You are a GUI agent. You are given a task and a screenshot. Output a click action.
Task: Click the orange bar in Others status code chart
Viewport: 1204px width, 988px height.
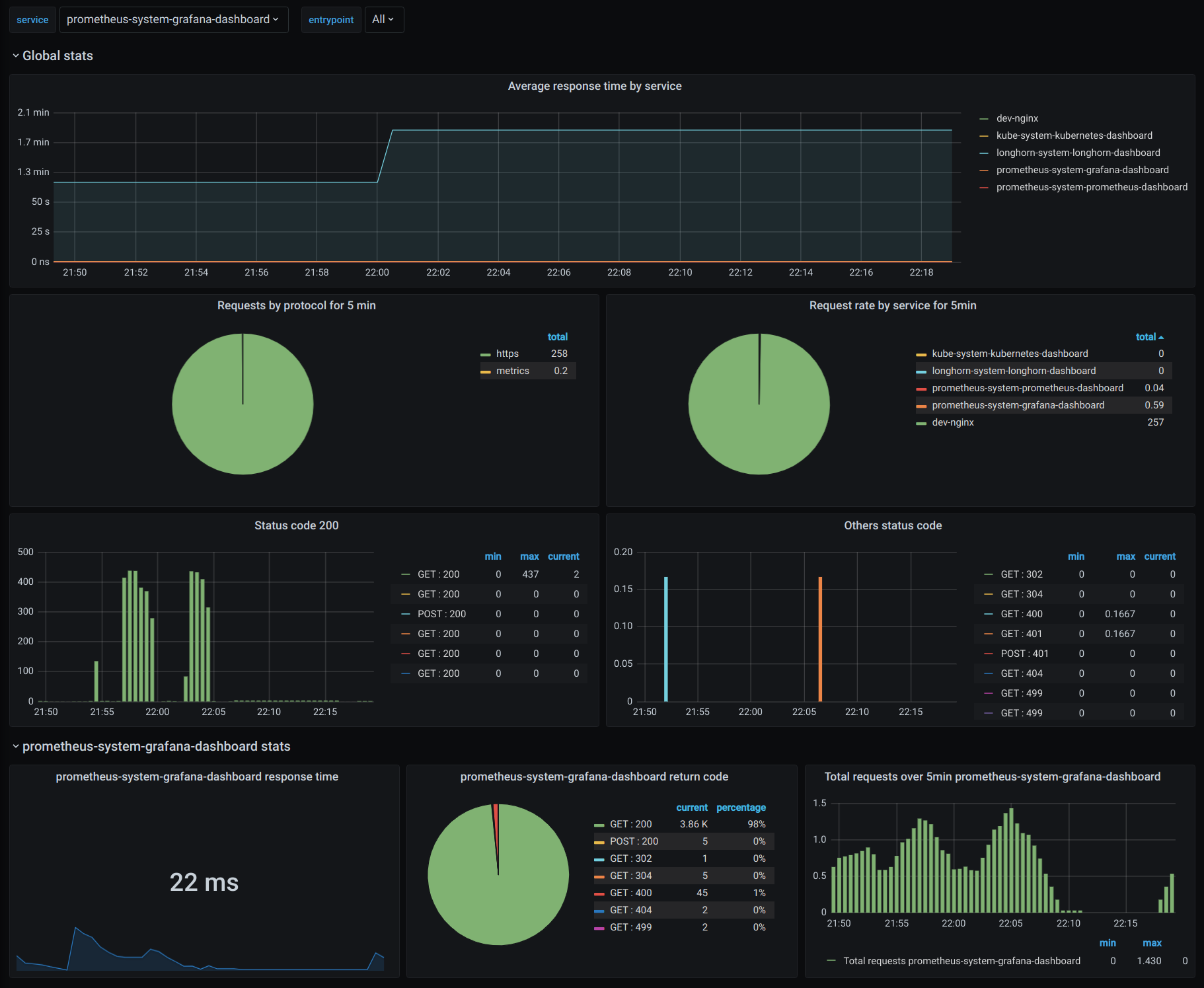[820, 640]
